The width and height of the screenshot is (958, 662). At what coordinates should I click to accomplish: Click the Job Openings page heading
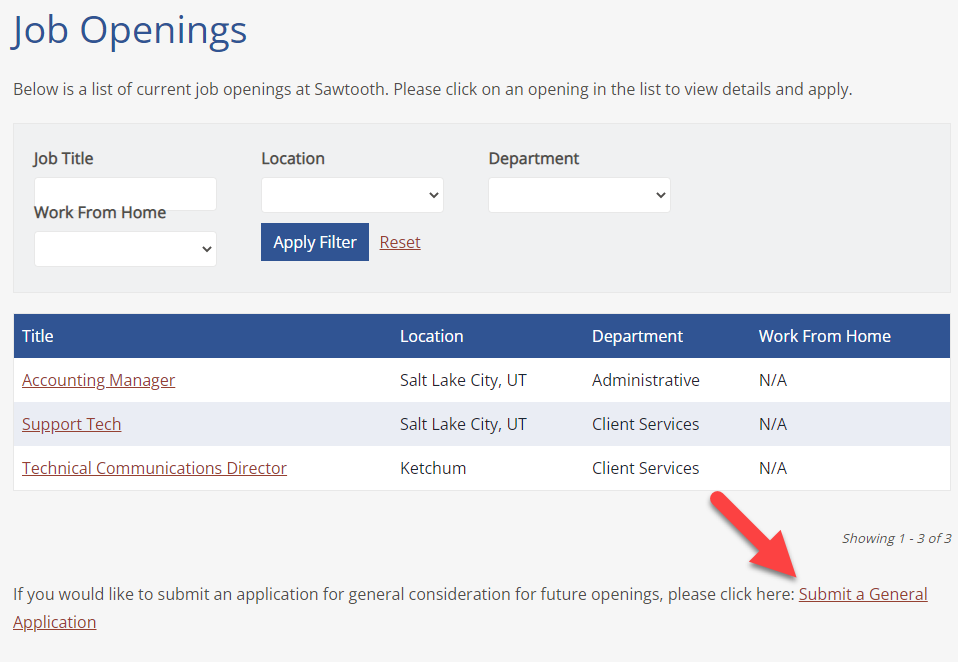pos(129,30)
